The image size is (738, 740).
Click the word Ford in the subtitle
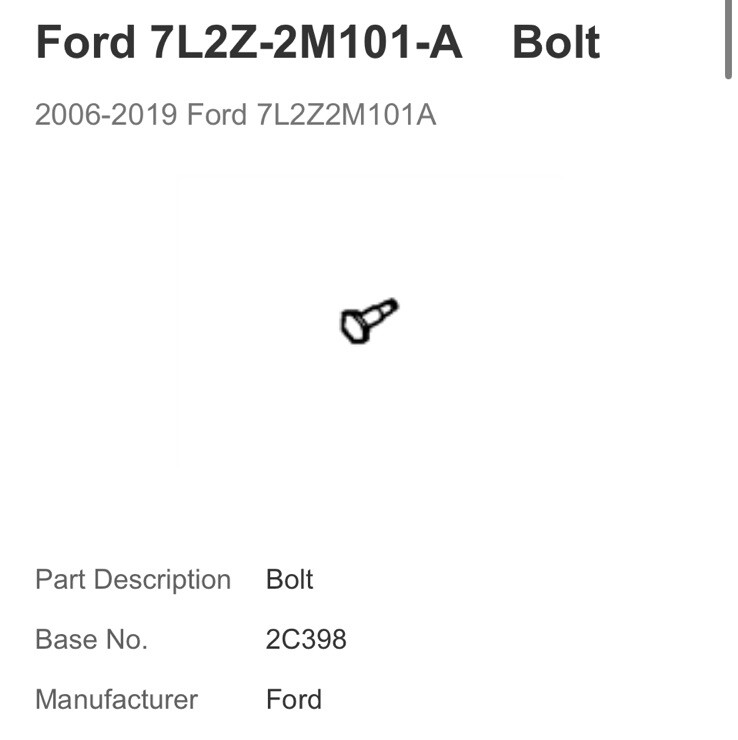coord(216,115)
